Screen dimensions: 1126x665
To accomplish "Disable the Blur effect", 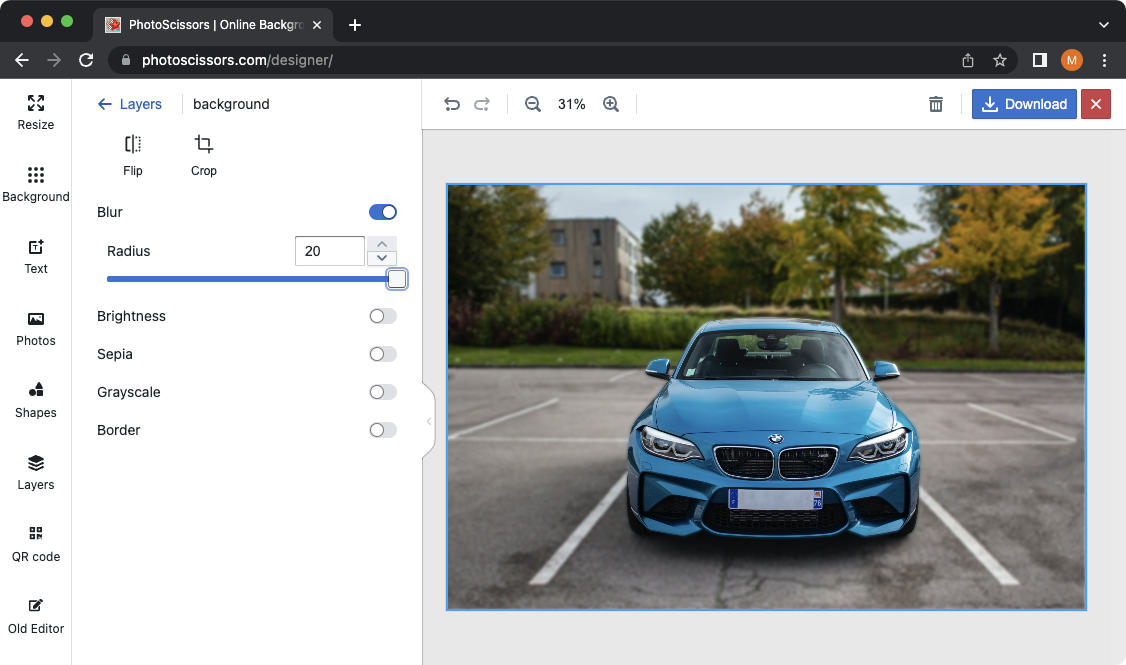I will click(x=382, y=212).
